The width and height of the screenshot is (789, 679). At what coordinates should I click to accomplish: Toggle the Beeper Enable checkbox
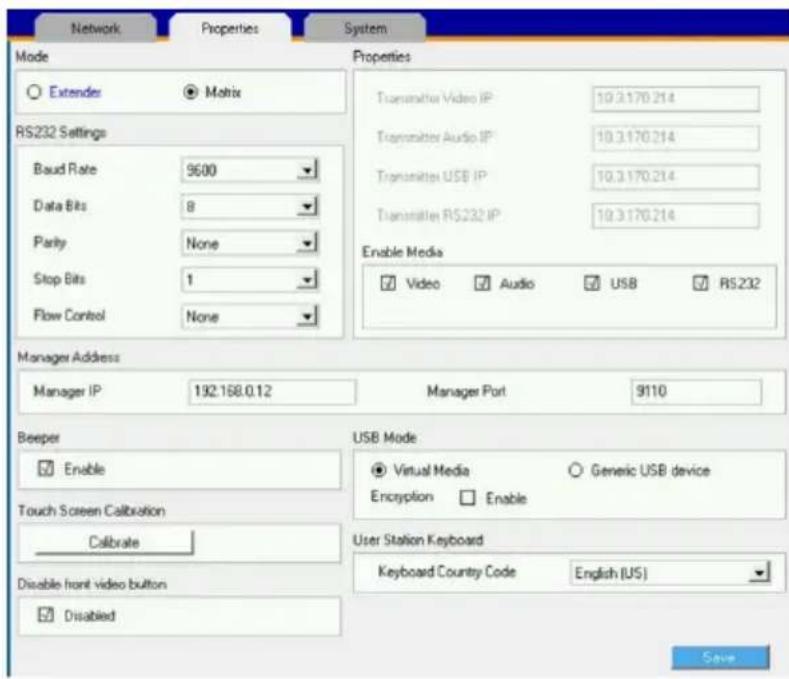pos(46,469)
